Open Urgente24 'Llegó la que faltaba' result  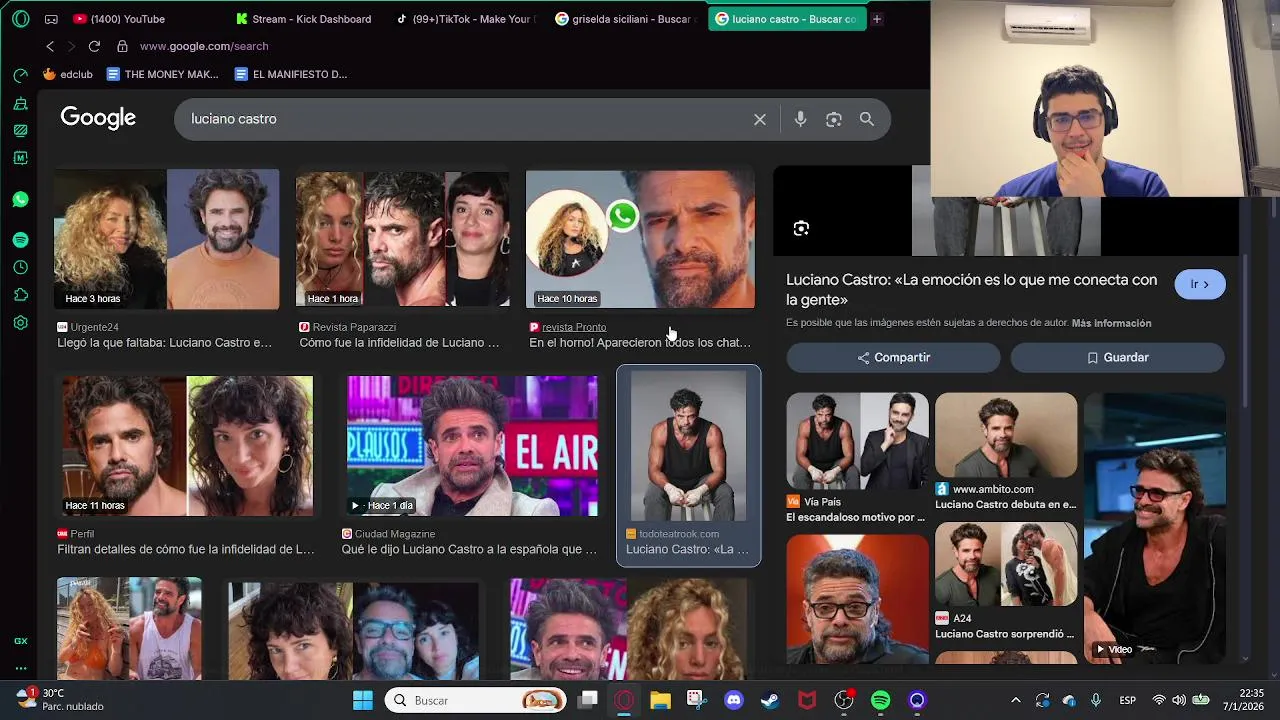pos(166,260)
